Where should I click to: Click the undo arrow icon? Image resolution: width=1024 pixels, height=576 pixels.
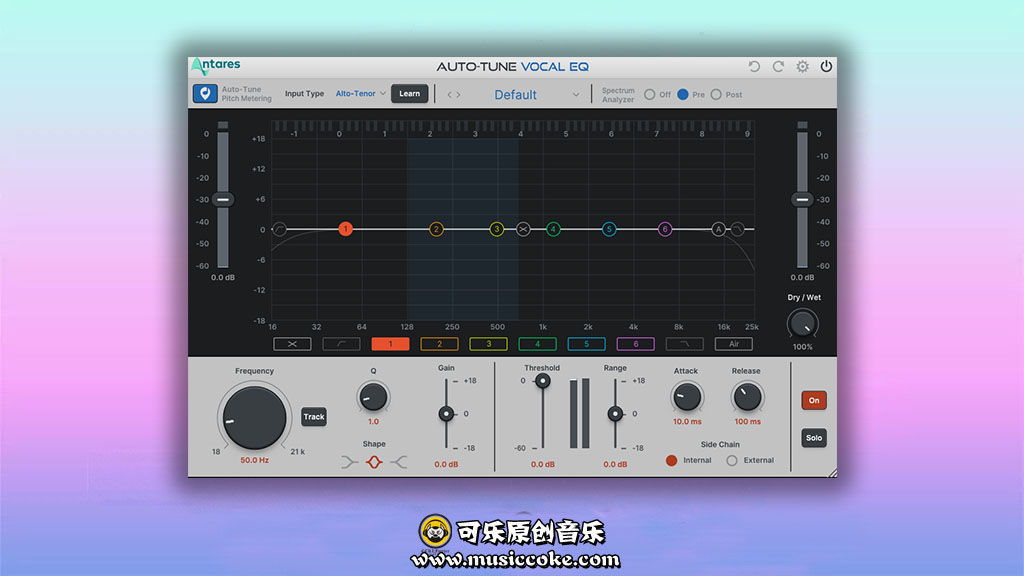click(x=754, y=67)
